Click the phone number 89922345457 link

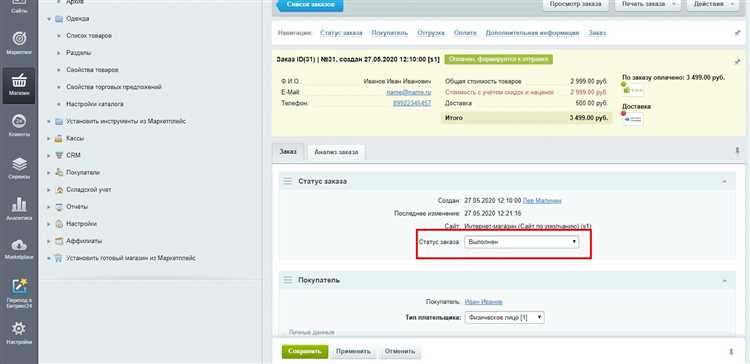click(x=412, y=103)
